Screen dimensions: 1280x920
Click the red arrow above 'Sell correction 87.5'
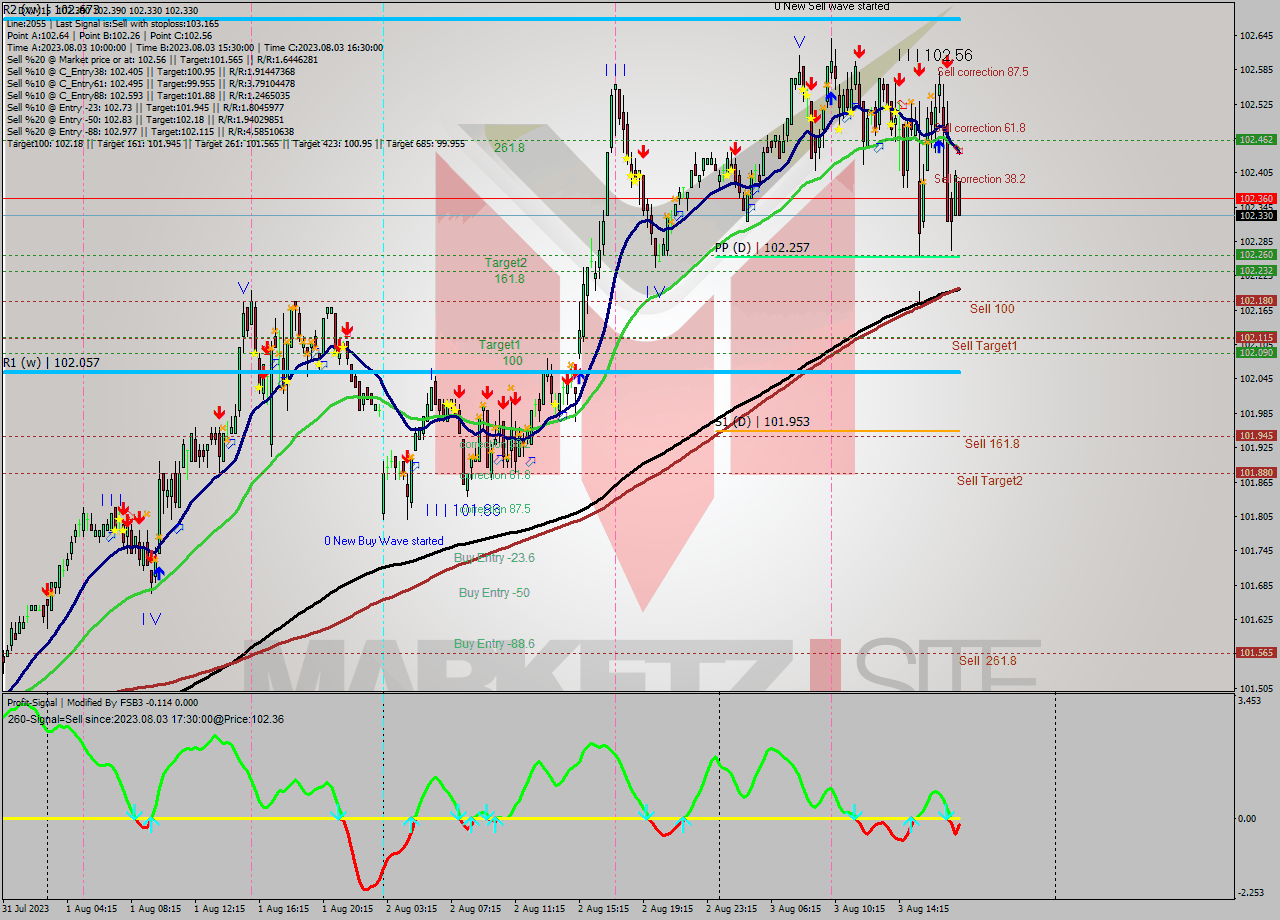(947, 62)
